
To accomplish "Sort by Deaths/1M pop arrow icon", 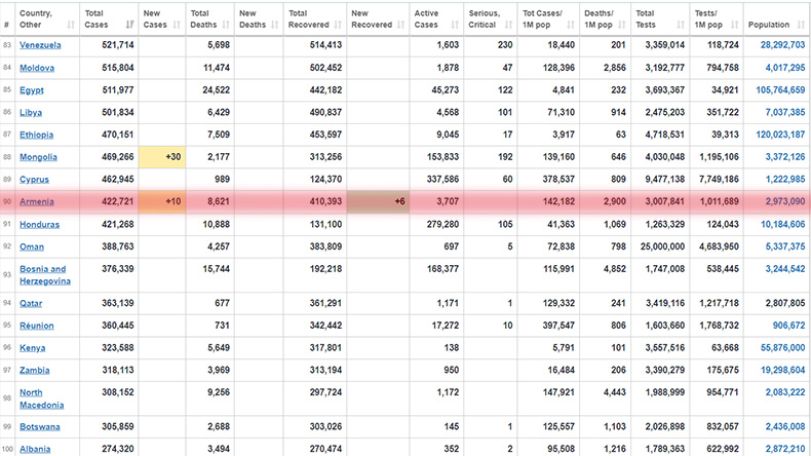I will point(622,24).
